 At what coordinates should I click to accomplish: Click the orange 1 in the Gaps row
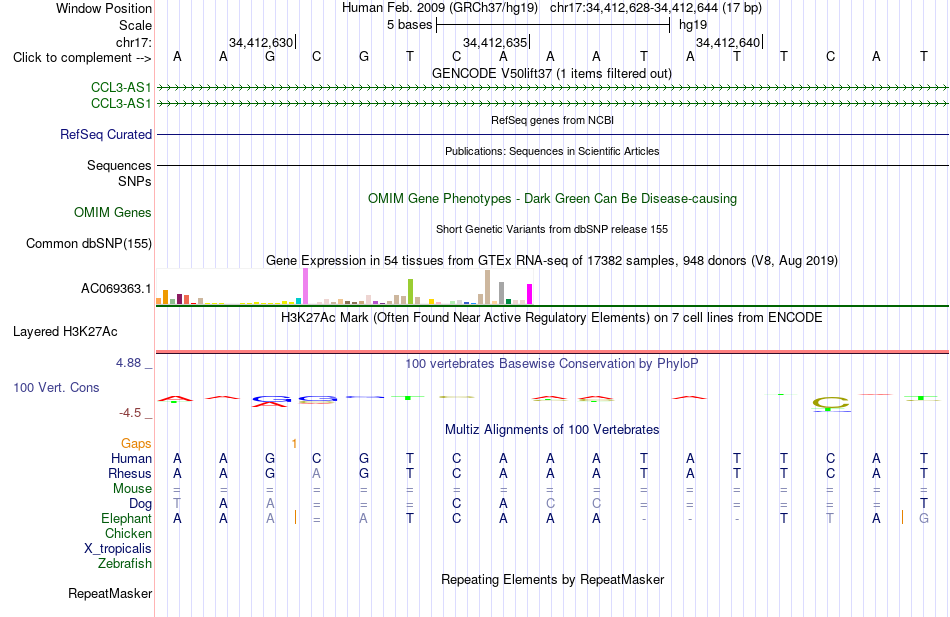coord(294,444)
